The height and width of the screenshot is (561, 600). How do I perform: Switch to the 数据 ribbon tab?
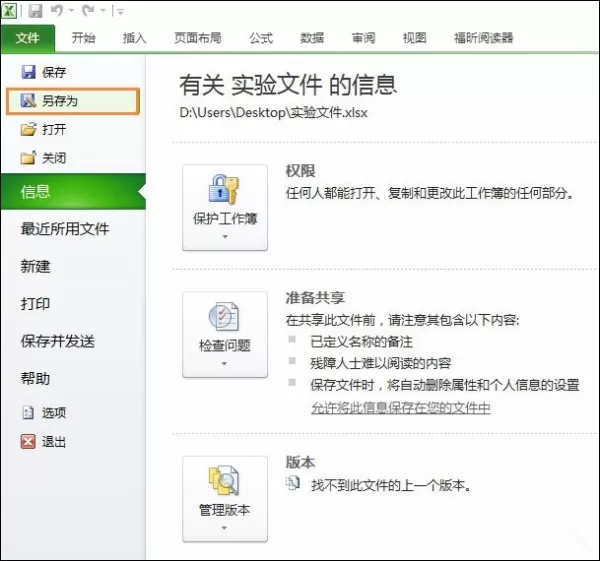312,38
